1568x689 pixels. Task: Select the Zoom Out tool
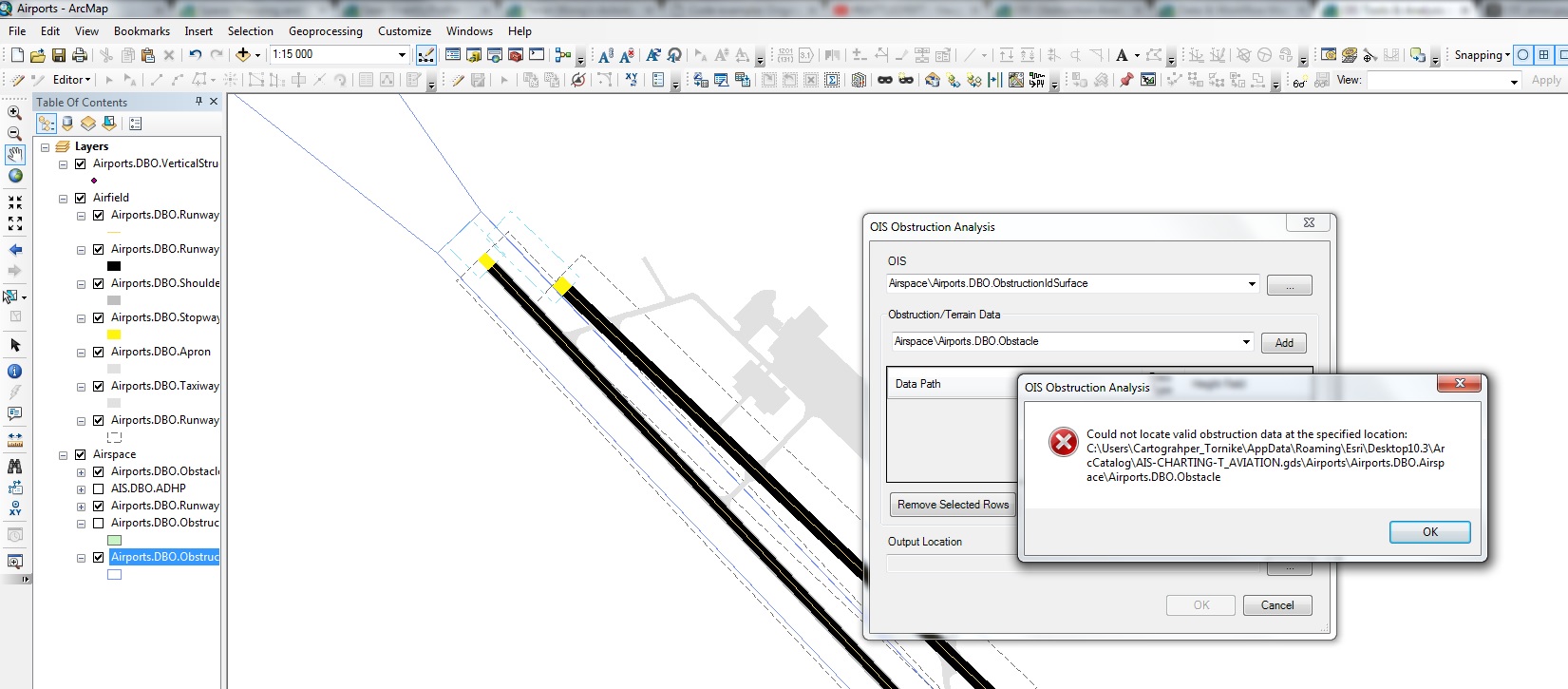[15, 134]
